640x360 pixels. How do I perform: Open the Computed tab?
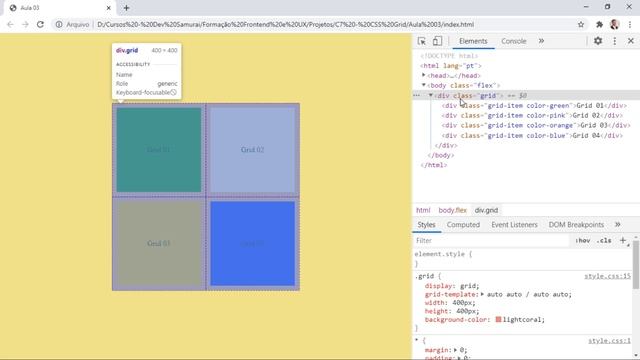[463, 225]
